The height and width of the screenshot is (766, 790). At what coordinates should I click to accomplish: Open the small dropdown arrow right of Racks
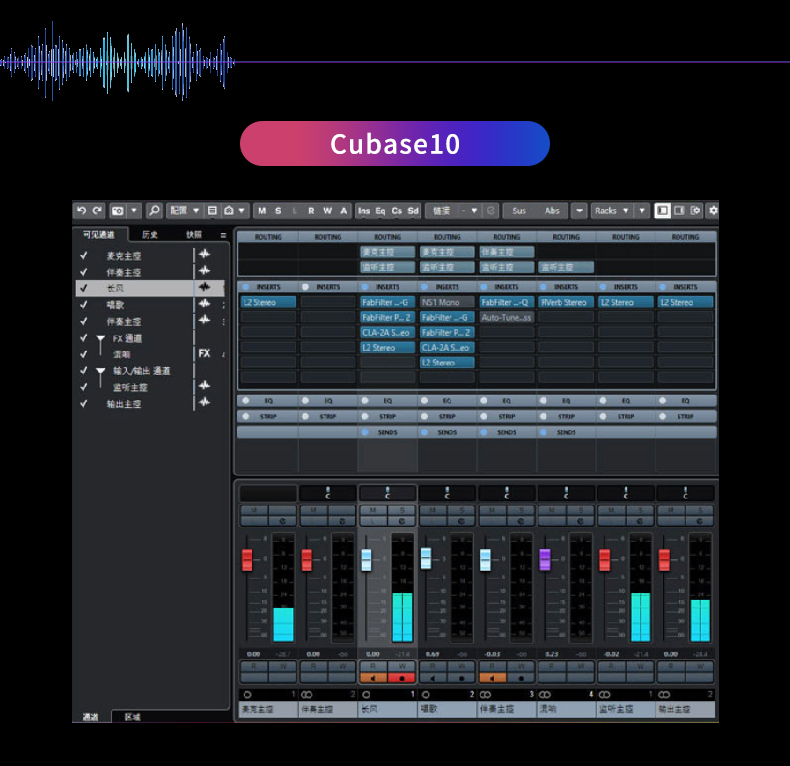point(642,211)
